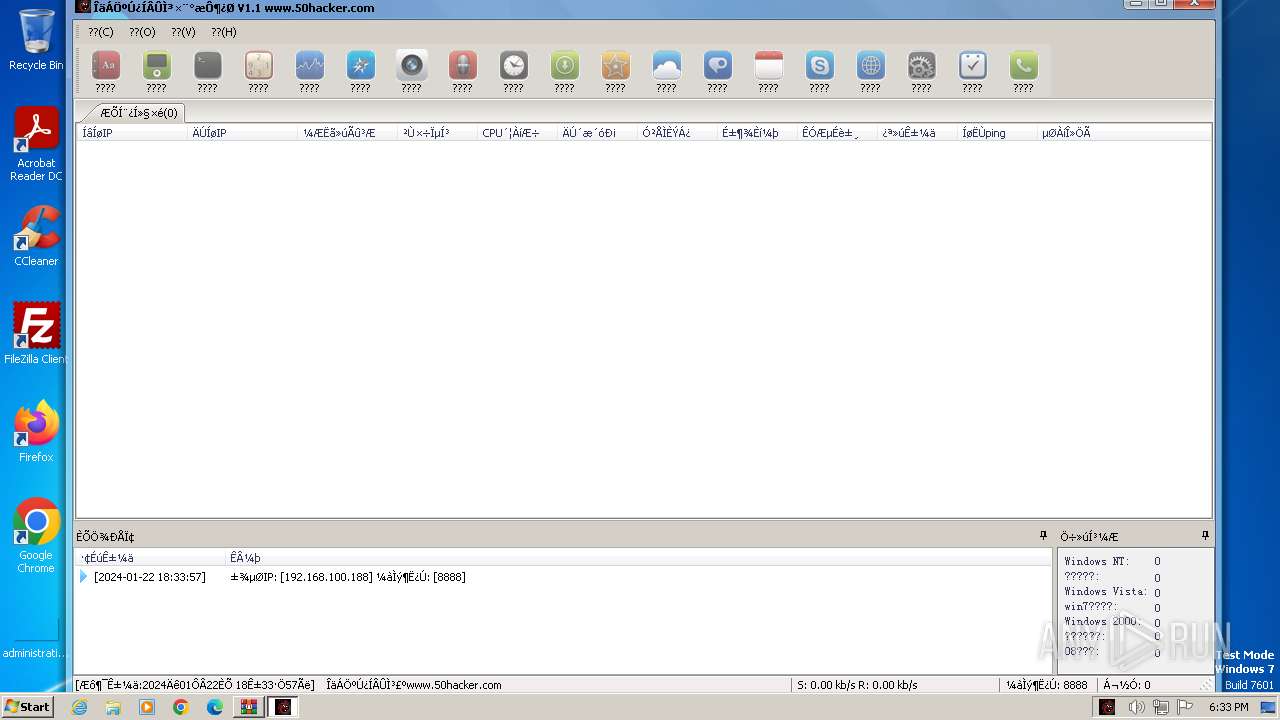The image size is (1280, 720).
Task: Pin the OS statistics panel pushpin
Action: 1205,536
